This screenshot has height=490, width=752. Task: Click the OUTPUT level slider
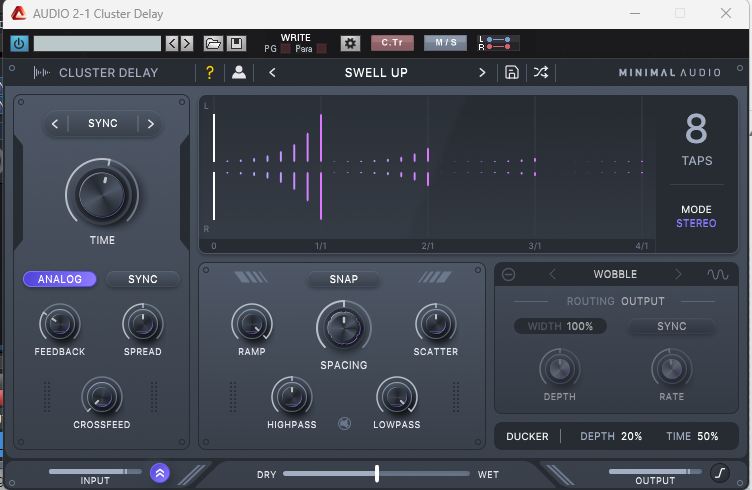click(655, 472)
